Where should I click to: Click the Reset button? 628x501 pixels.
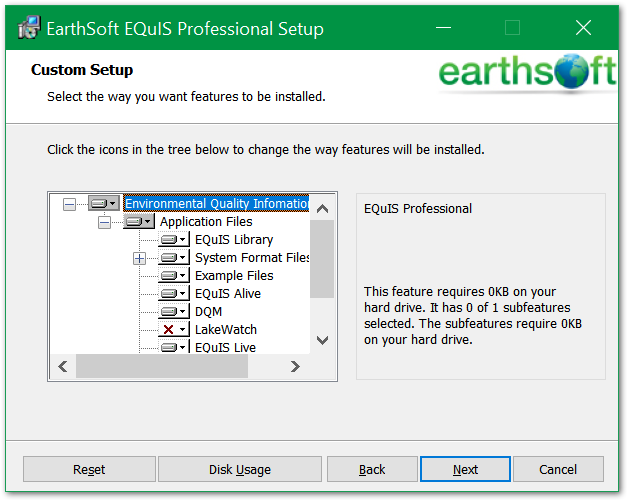[x=89, y=469]
